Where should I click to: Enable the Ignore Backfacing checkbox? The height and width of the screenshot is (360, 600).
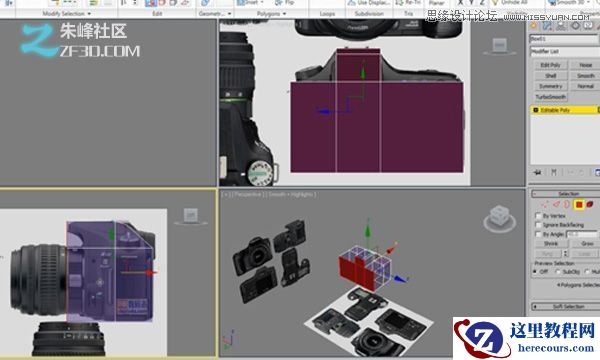tap(538, 225)
